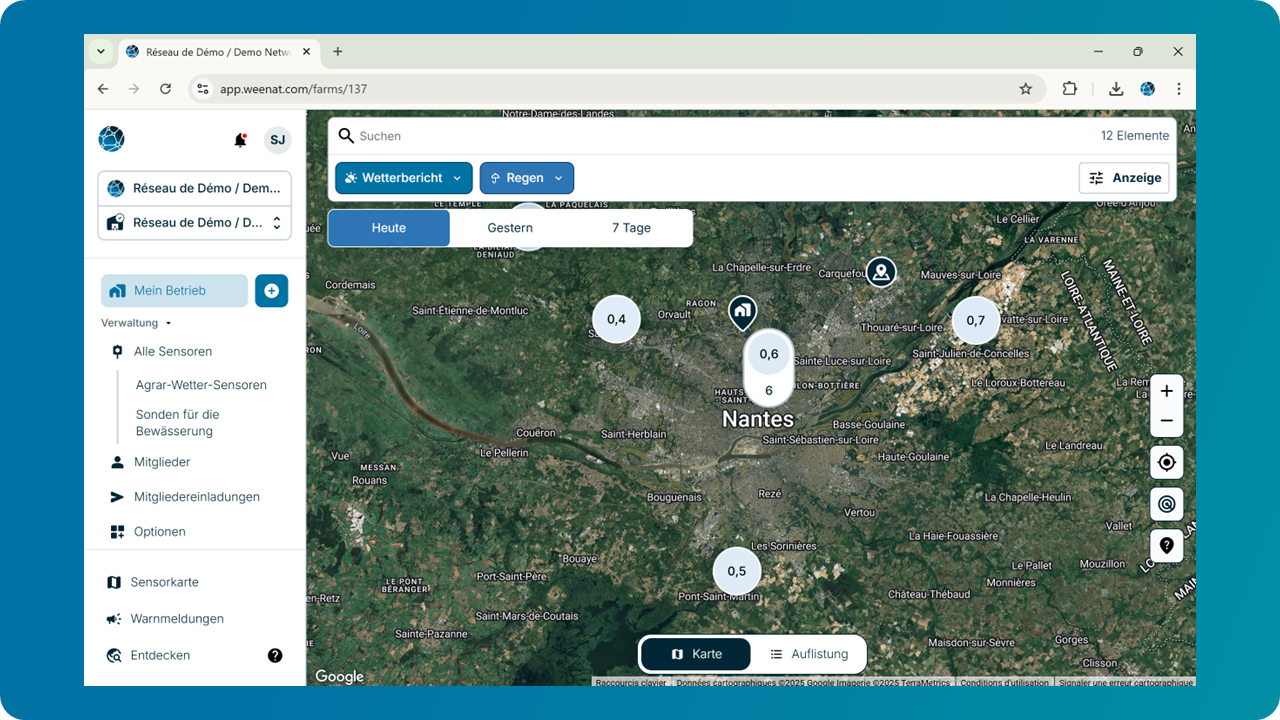Open Warnmeldungen alerts page
The image size is (1280, 720).
pos(177,619)
